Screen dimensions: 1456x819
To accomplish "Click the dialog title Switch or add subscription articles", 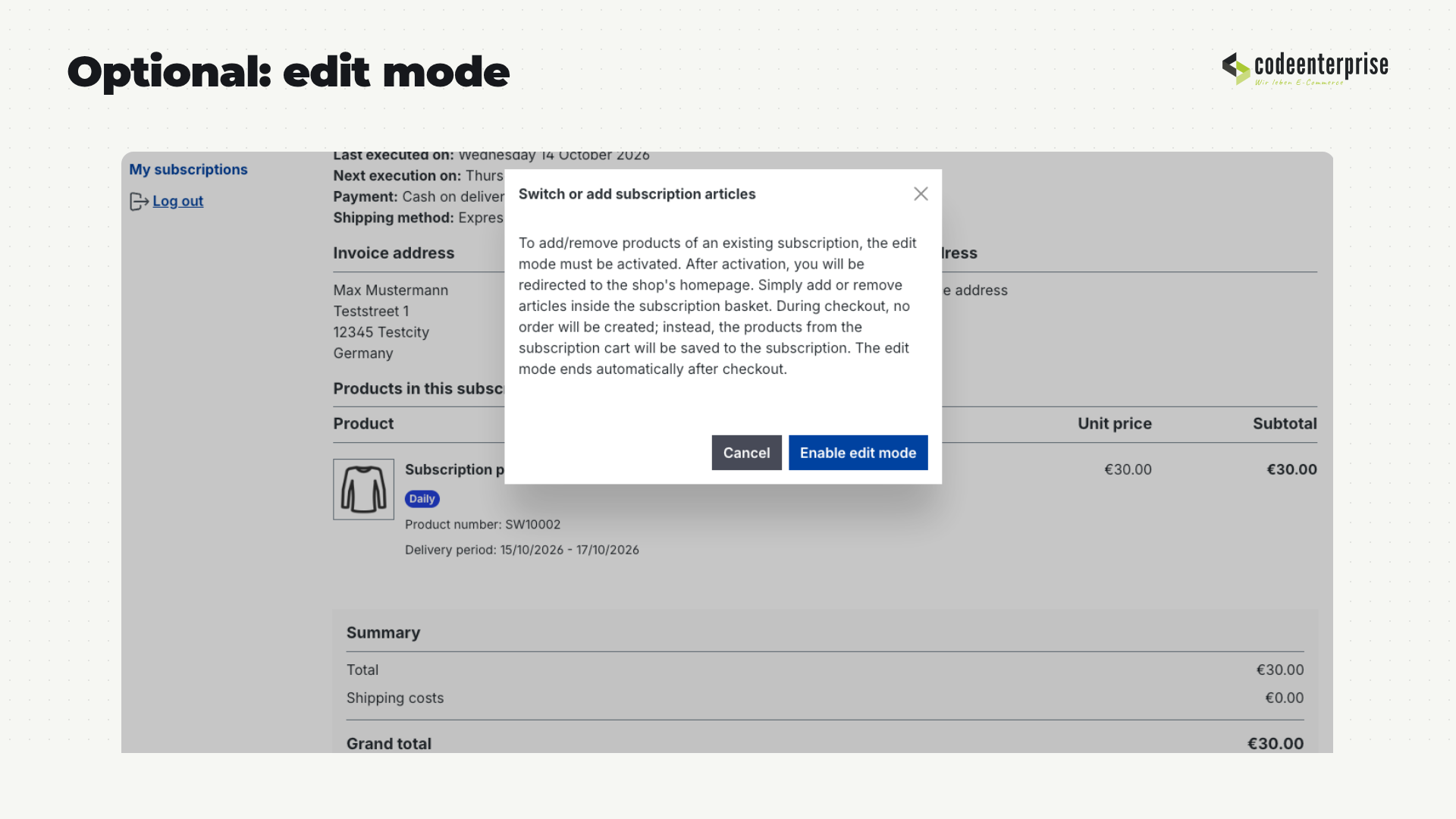I will [637, 194].
